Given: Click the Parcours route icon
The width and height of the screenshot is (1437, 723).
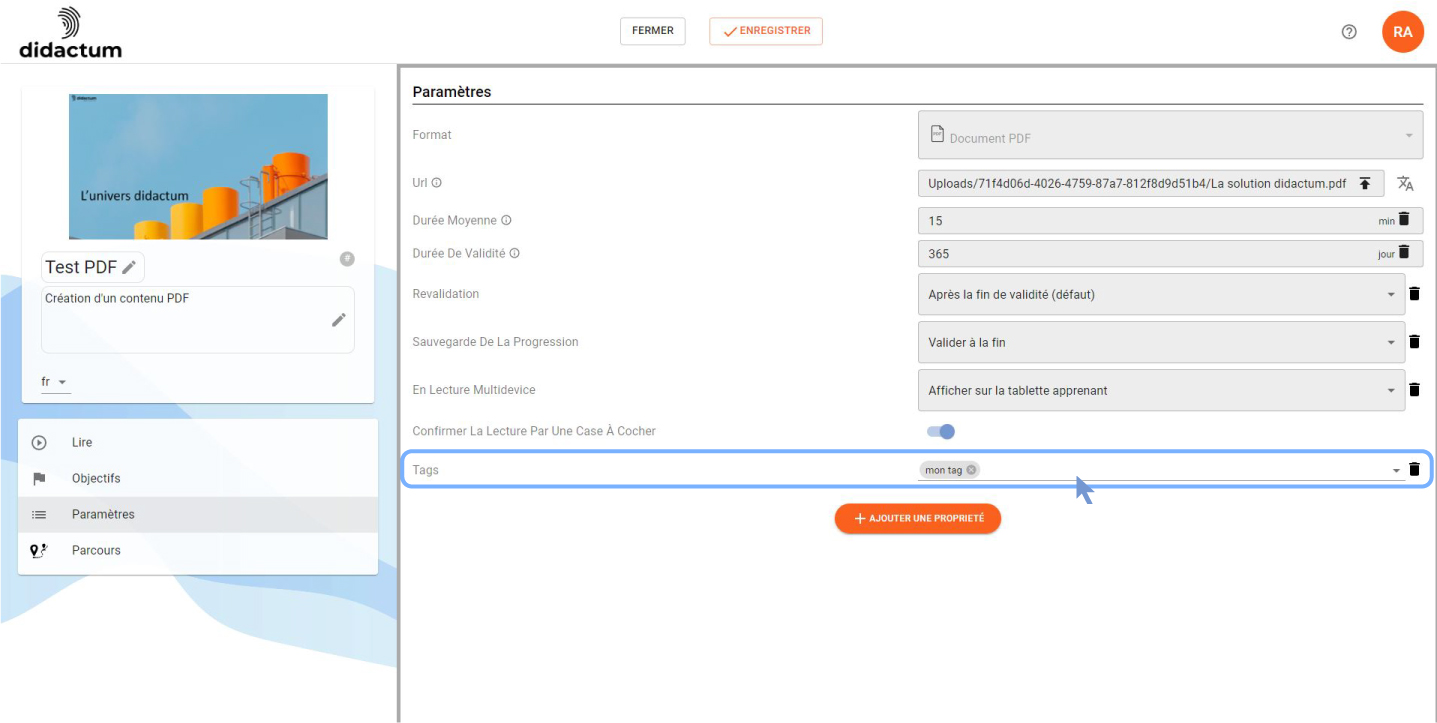Looking at the screenshot, I should pyautogui.click(x=39, y=551).
